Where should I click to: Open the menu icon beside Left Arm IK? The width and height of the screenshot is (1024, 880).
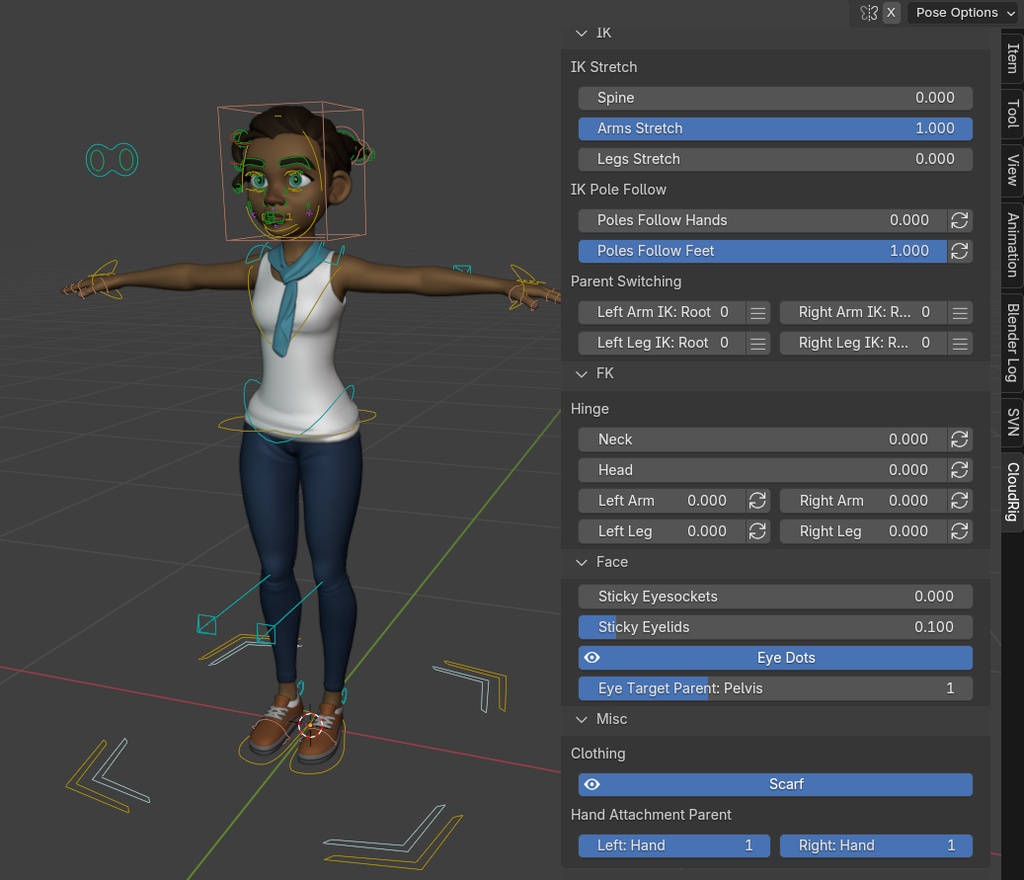pos(758,313)
